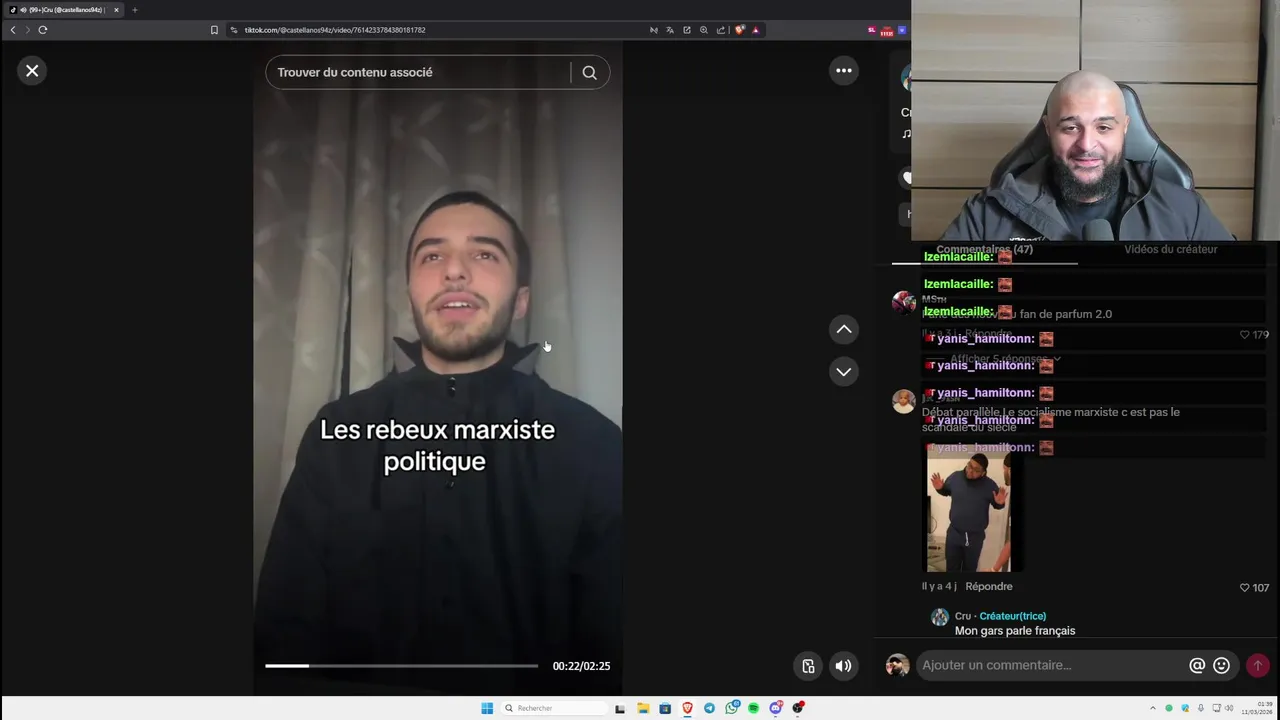Open Cru creator profile name in replies

(x=963, y=616)
